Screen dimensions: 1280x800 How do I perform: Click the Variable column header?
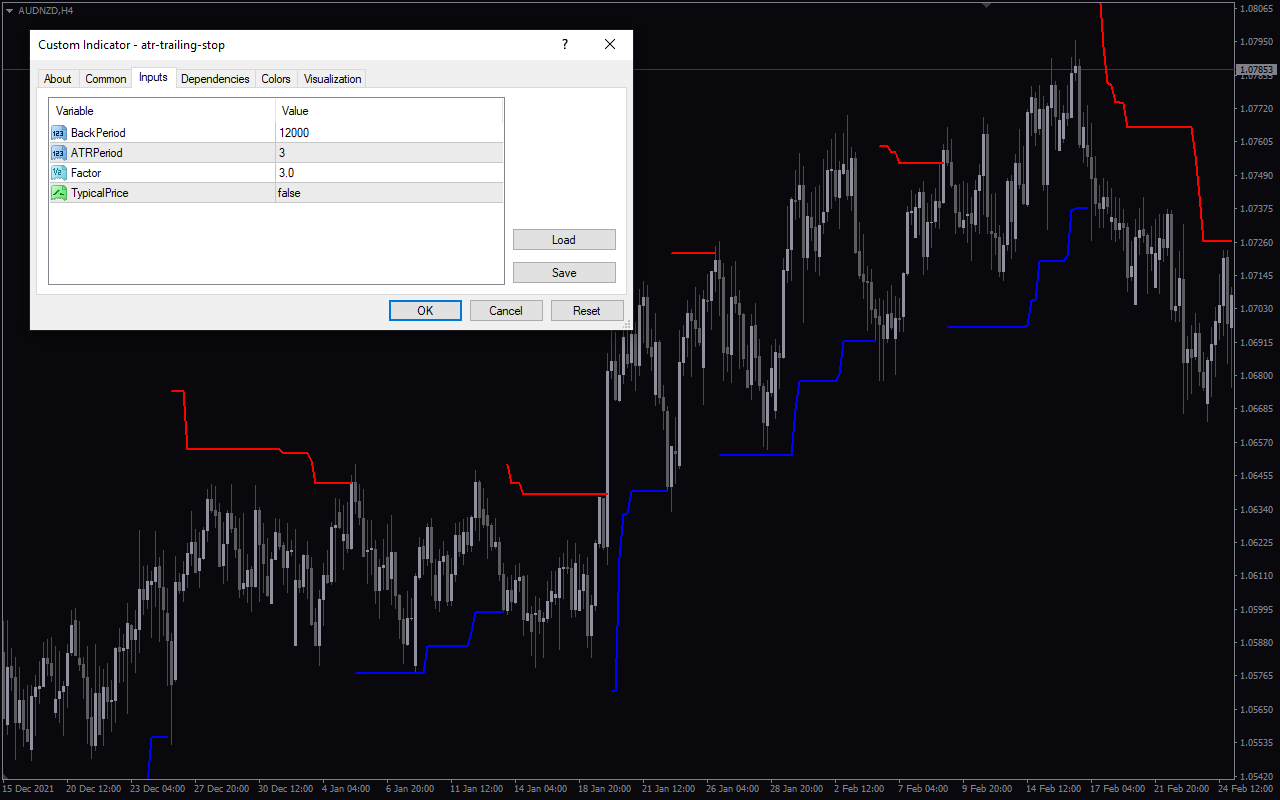tap(163, 111)
